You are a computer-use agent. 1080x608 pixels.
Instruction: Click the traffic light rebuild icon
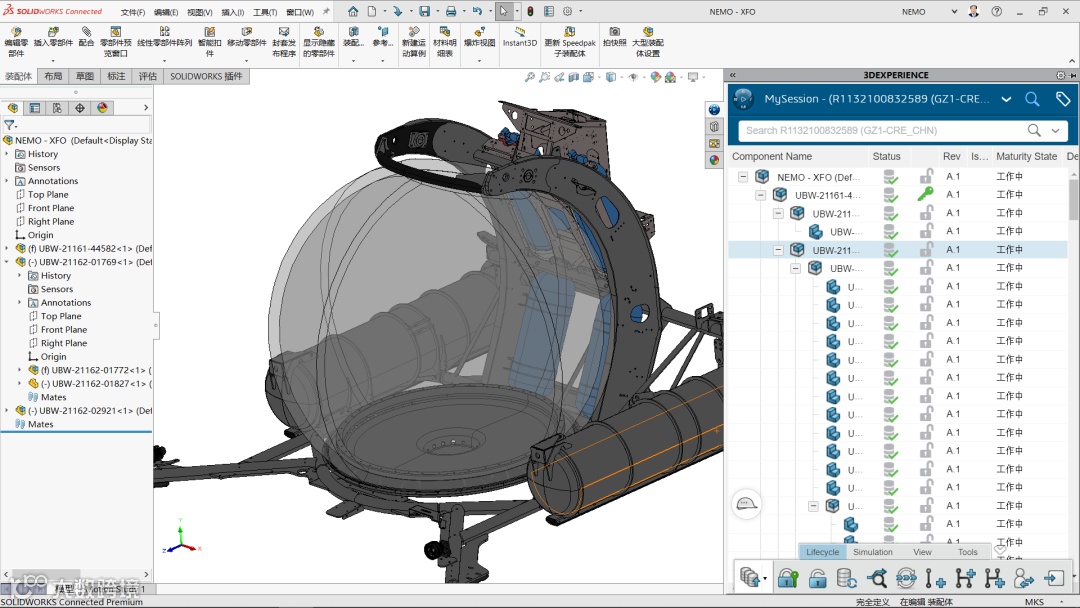[x=530, y=12]
